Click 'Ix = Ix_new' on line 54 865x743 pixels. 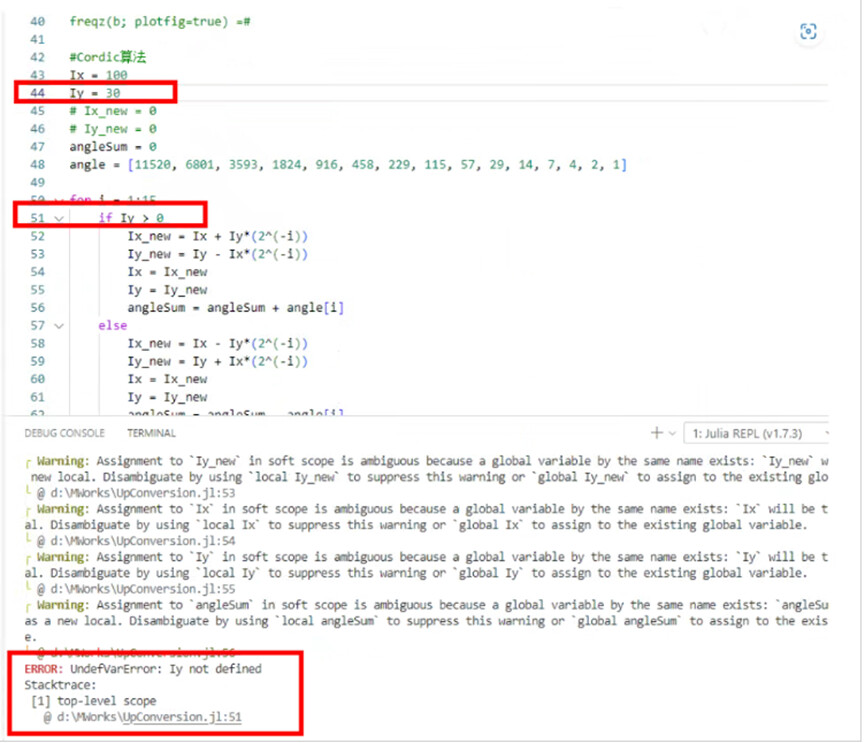pyautogui.click(x=167, y=272)
